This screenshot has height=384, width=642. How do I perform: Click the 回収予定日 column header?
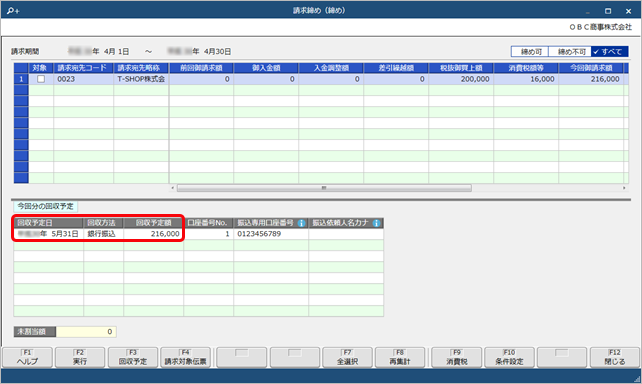[49, 223]
